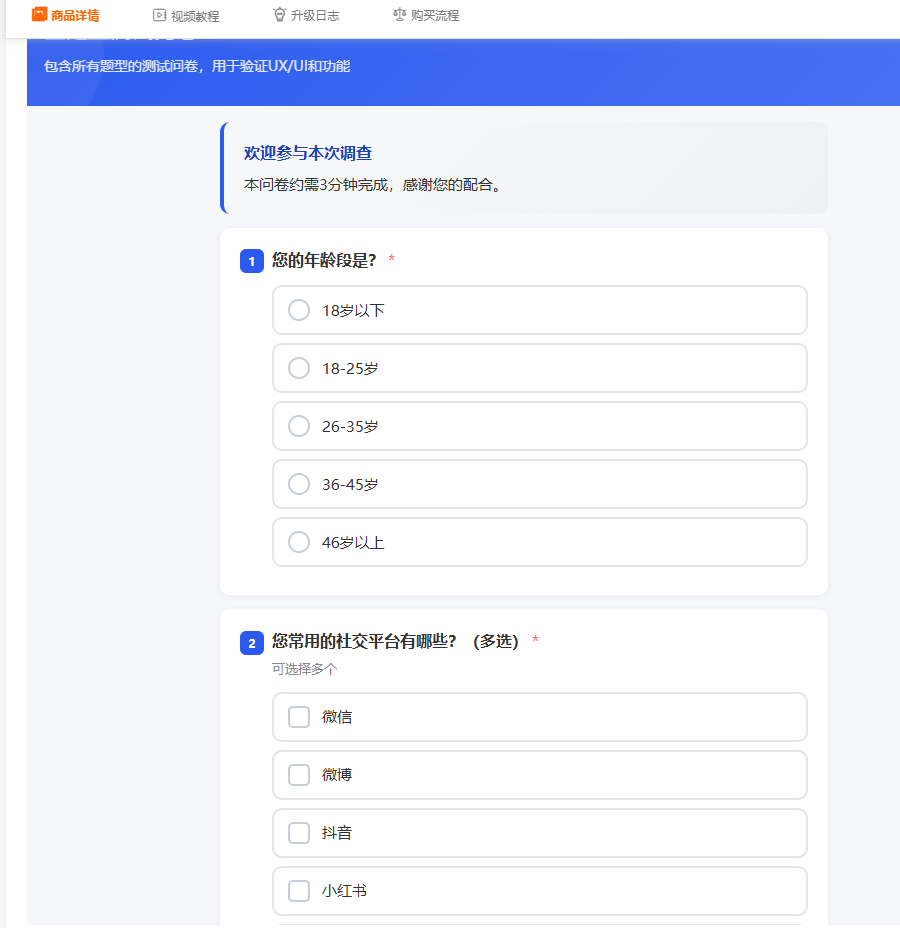The image size is (900, 929).
Task: Switch to the 视频教程 tab
Action: click(x=195, y=16)
